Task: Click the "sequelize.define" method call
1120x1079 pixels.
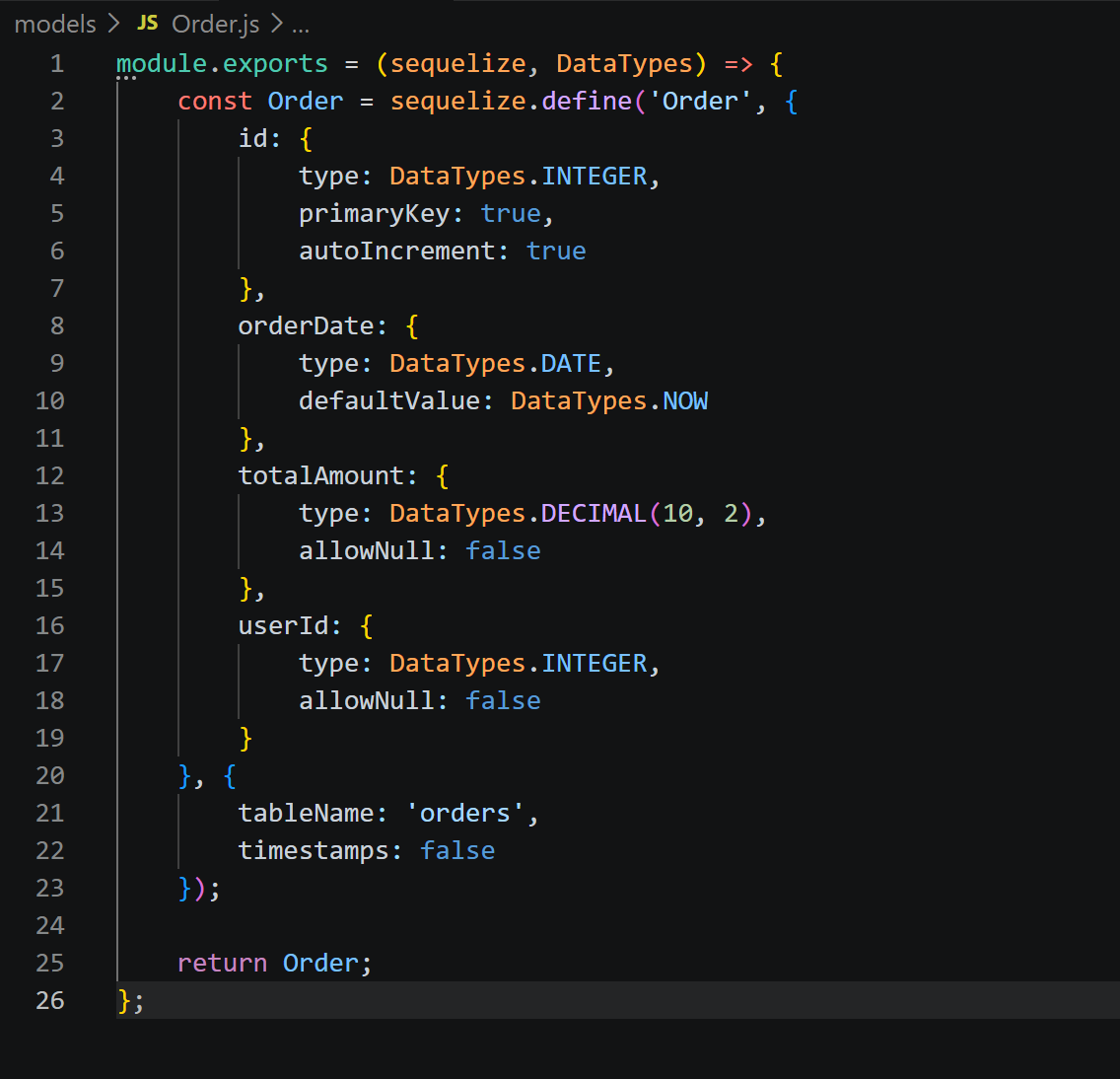Action: click(510, 101)
